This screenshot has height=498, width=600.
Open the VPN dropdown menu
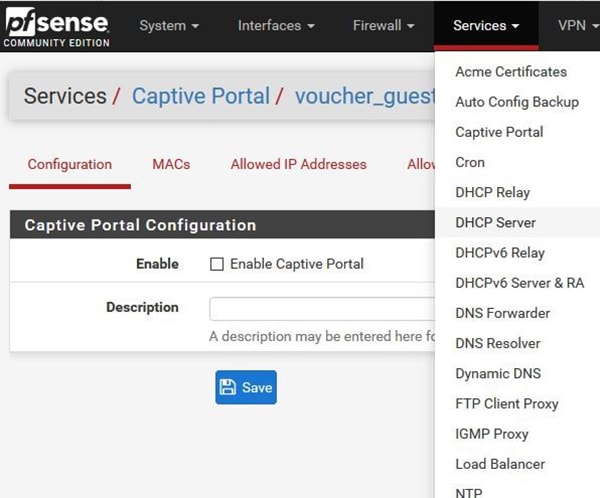578,25
